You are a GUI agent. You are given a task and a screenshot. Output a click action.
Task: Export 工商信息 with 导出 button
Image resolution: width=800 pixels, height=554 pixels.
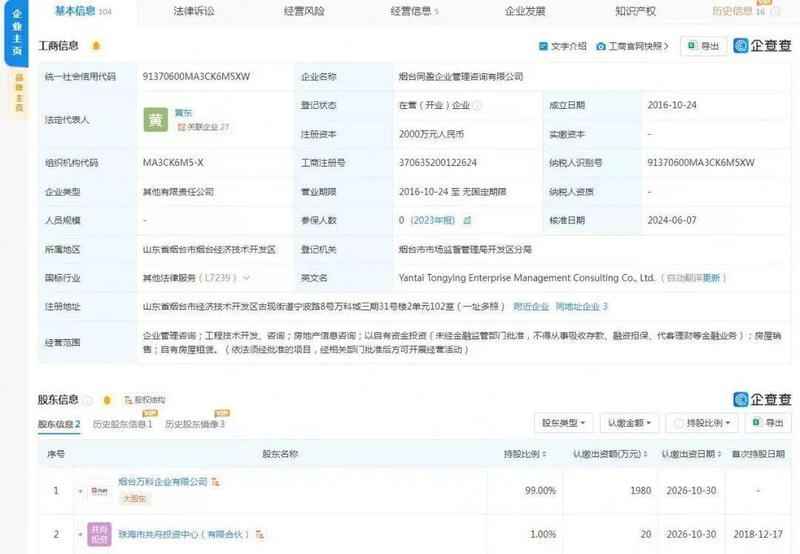point(704,46)
